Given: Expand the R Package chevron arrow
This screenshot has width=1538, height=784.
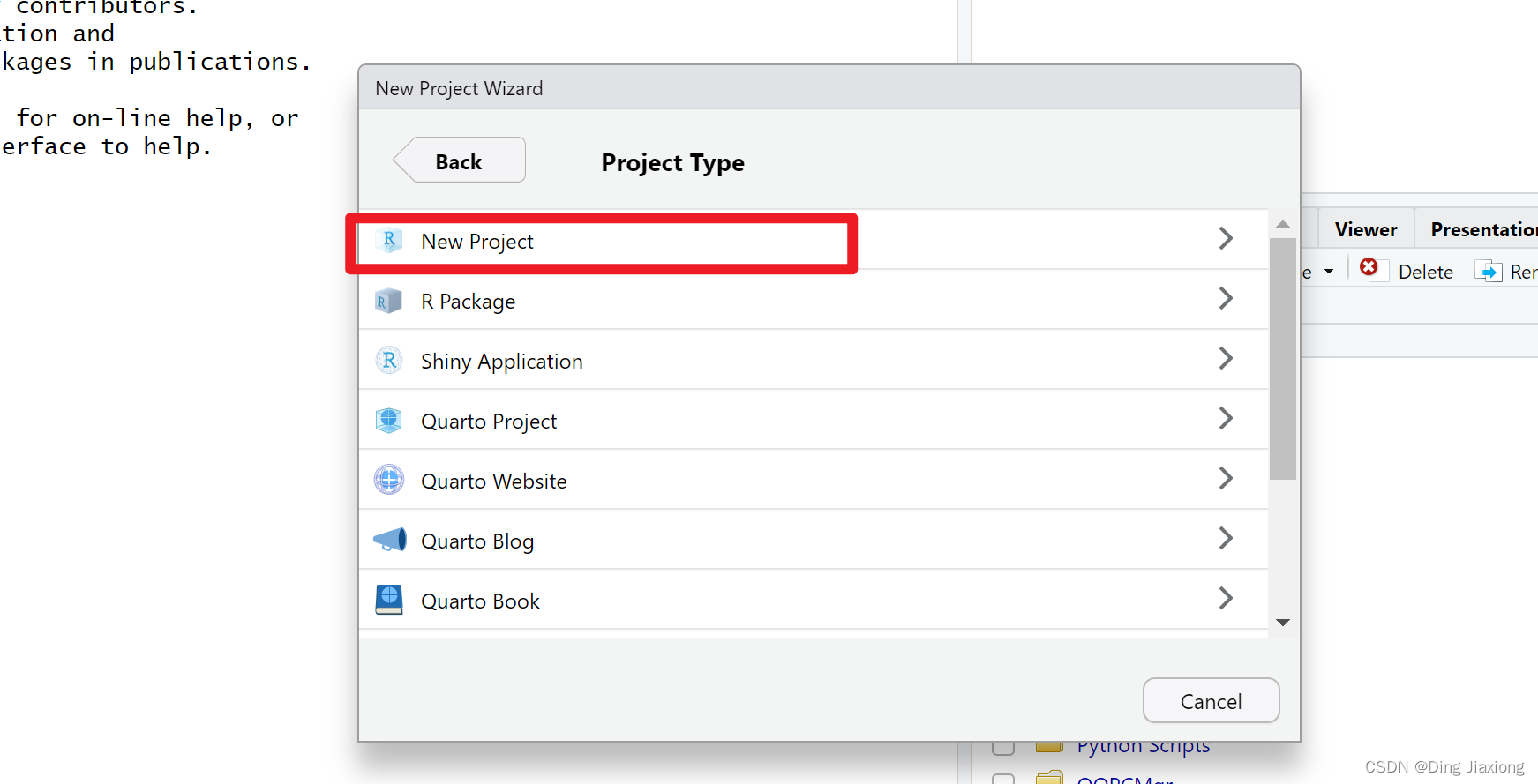Looking at the screenshot, I should [1225, 299].
